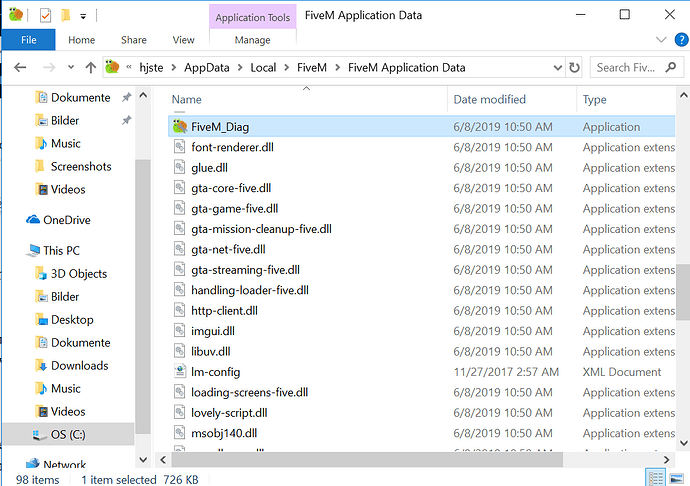Sort by the Name column header
This screenshot has height=486, width=690.
[x=187, y=99]
